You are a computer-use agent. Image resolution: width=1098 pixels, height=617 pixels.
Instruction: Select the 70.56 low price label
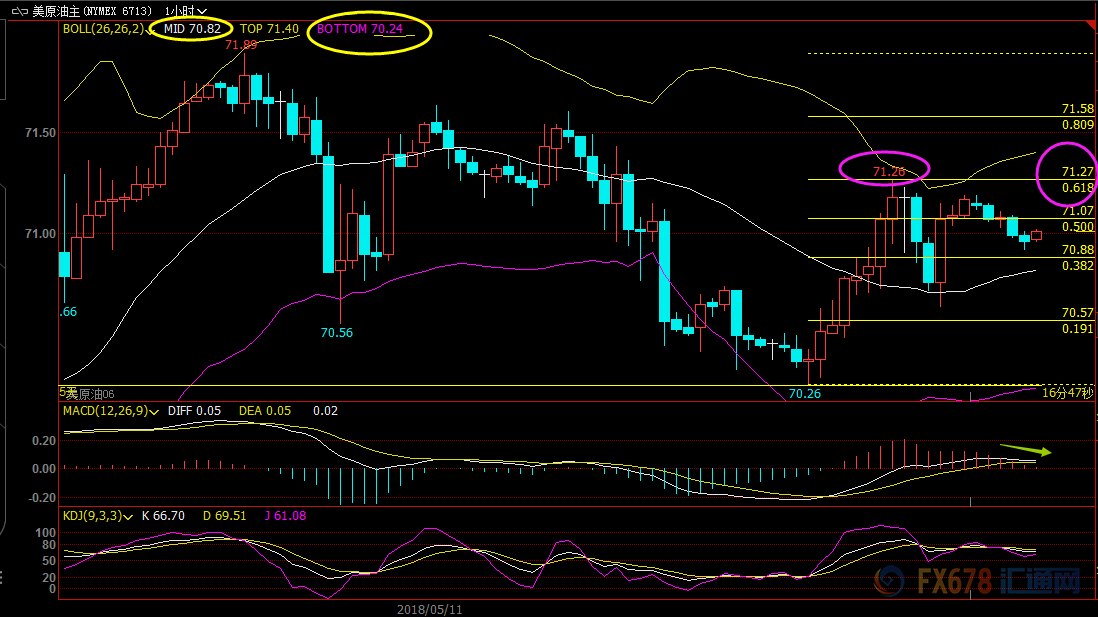(337, 333)
